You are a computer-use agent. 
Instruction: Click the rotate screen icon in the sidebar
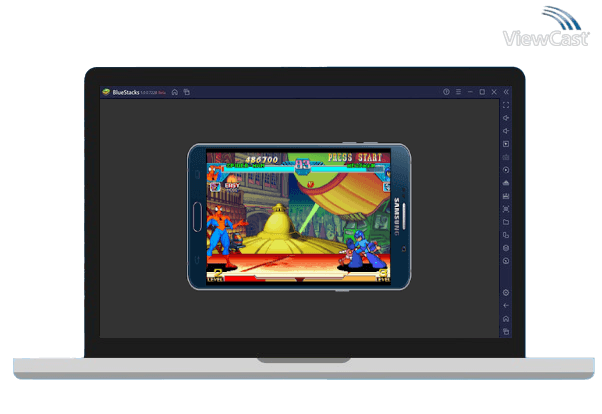pos(506,235)
